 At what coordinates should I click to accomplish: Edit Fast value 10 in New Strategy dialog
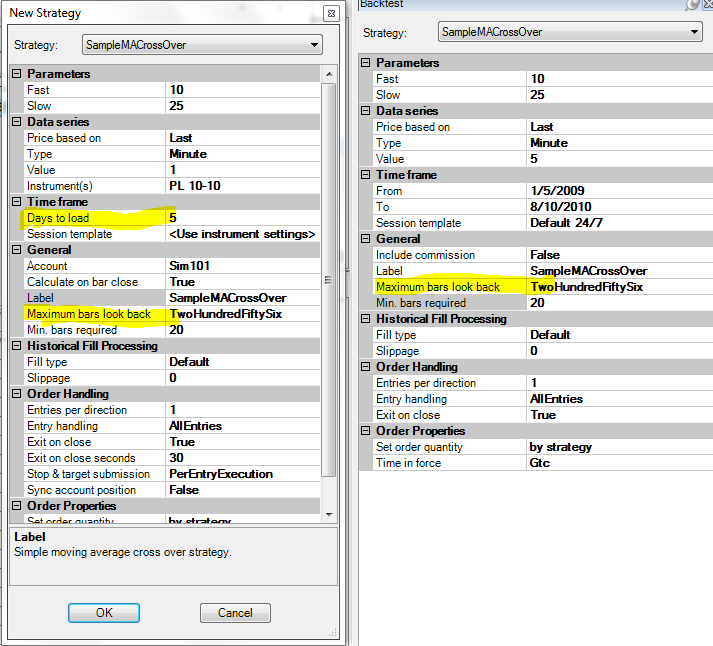[243, 90]
